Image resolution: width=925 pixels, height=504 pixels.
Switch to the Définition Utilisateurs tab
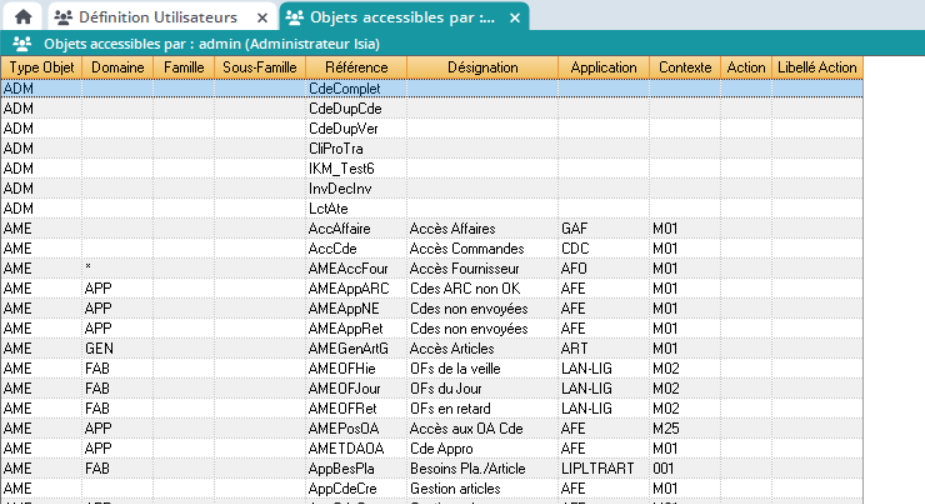coord(158,17)
